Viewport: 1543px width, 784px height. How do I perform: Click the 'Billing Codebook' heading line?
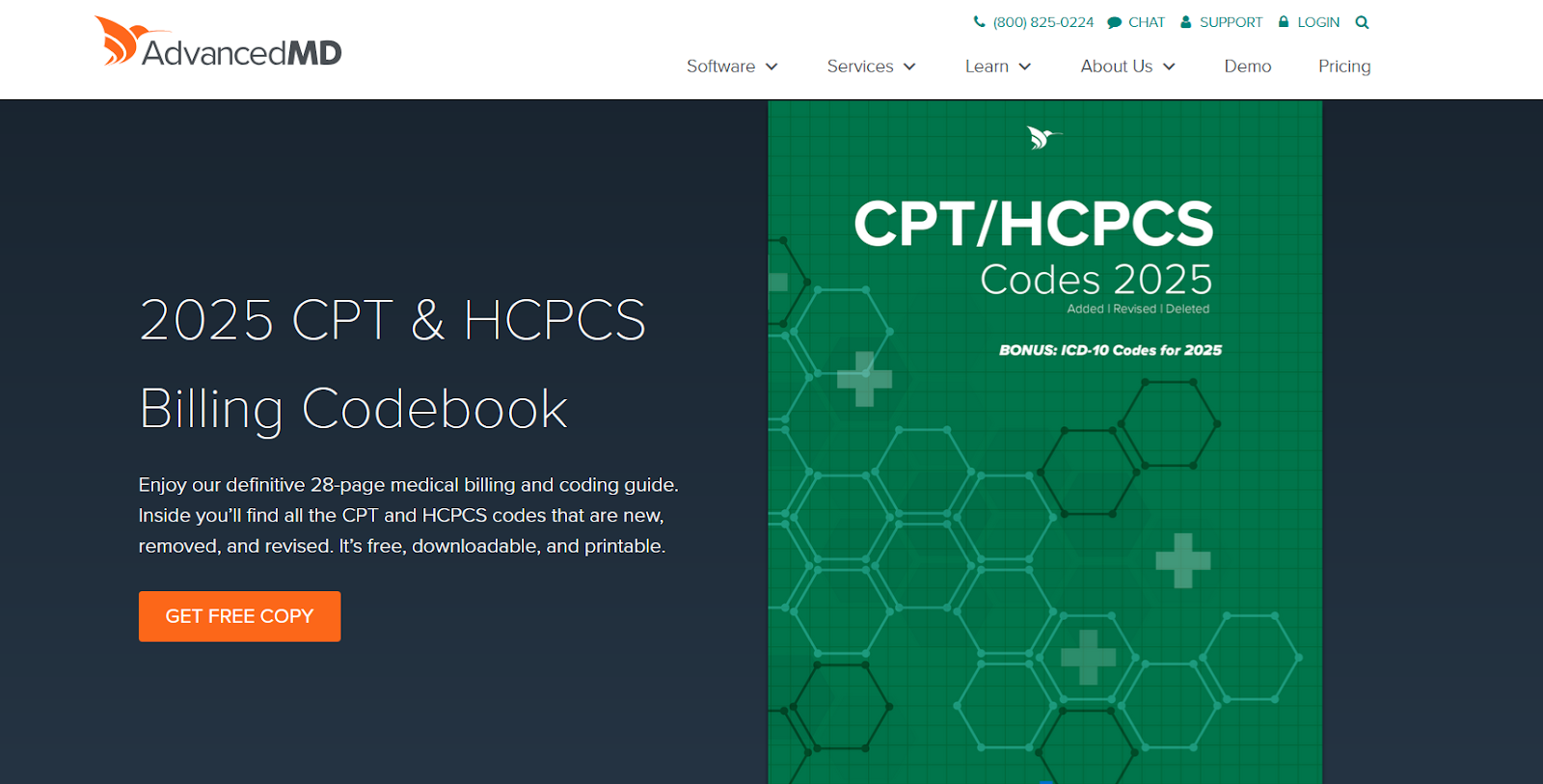(354, 409)
